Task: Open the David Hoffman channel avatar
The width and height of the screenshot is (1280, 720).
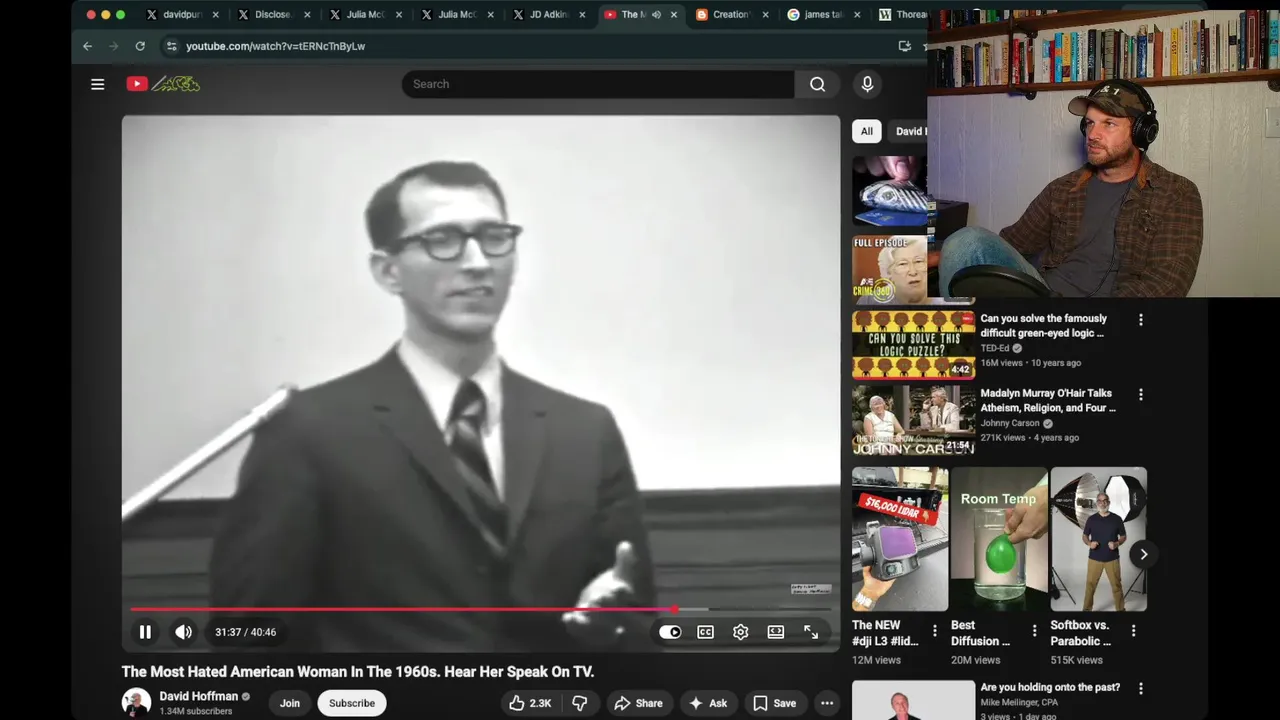Action: [137, 703]
